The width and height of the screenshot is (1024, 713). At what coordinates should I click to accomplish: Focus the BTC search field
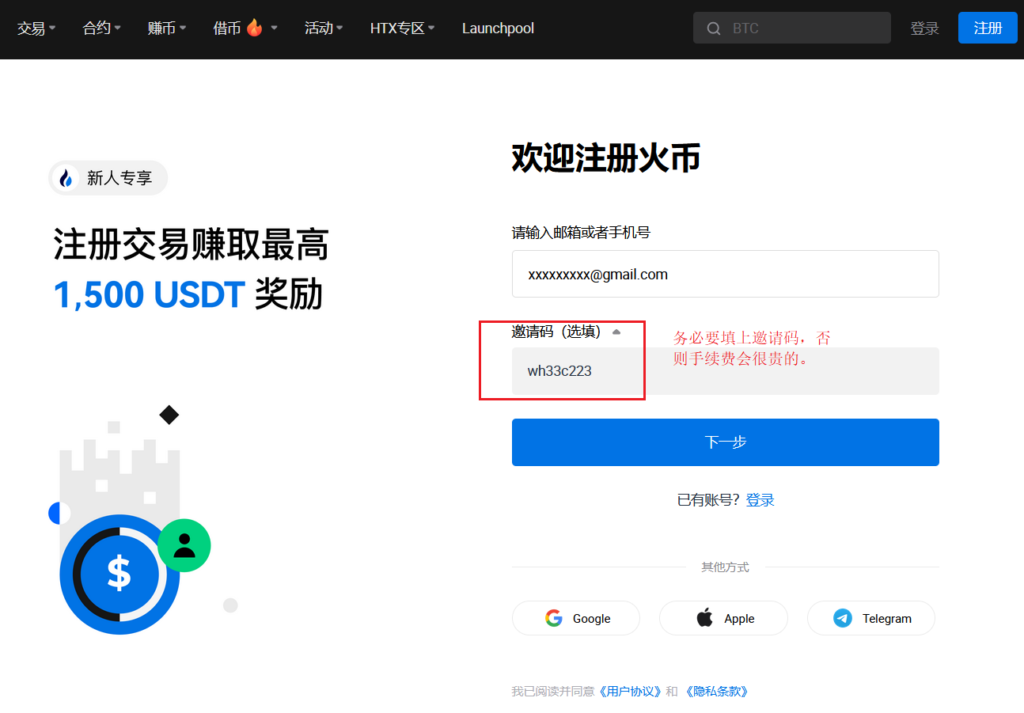(792, 28)
